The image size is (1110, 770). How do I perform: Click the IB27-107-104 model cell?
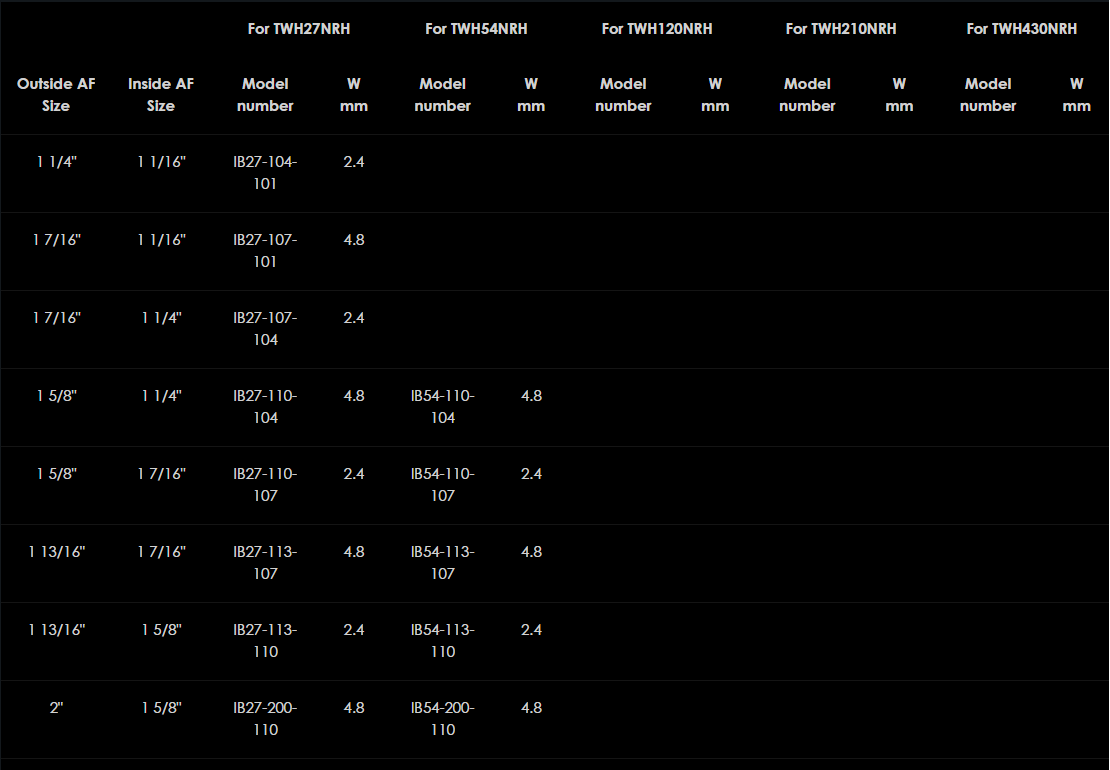click(265, 329)
